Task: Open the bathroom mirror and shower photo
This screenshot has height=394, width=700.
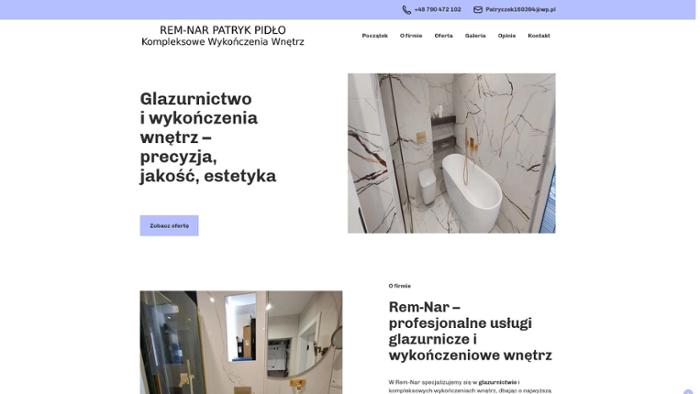Action: (x=241, y=342)
